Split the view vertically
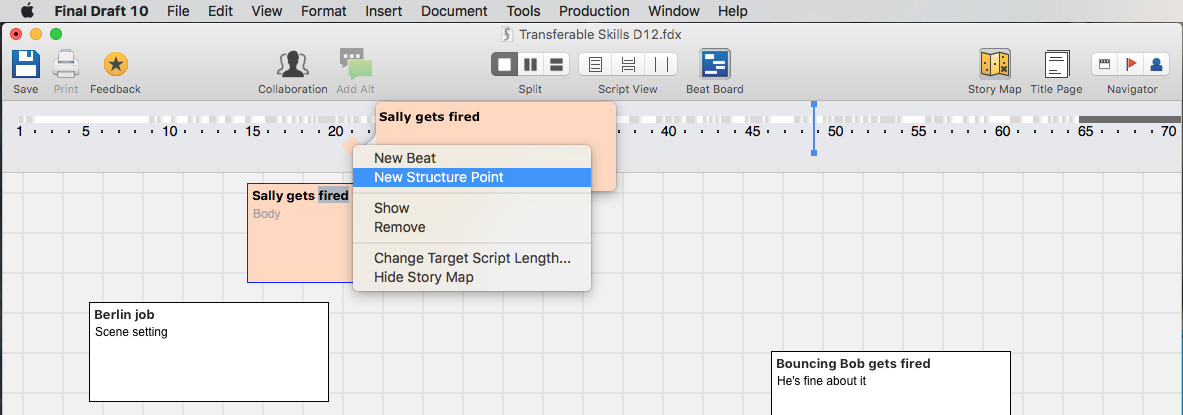The height and width of the screenshot is (415, 1183). coord(531,65)
